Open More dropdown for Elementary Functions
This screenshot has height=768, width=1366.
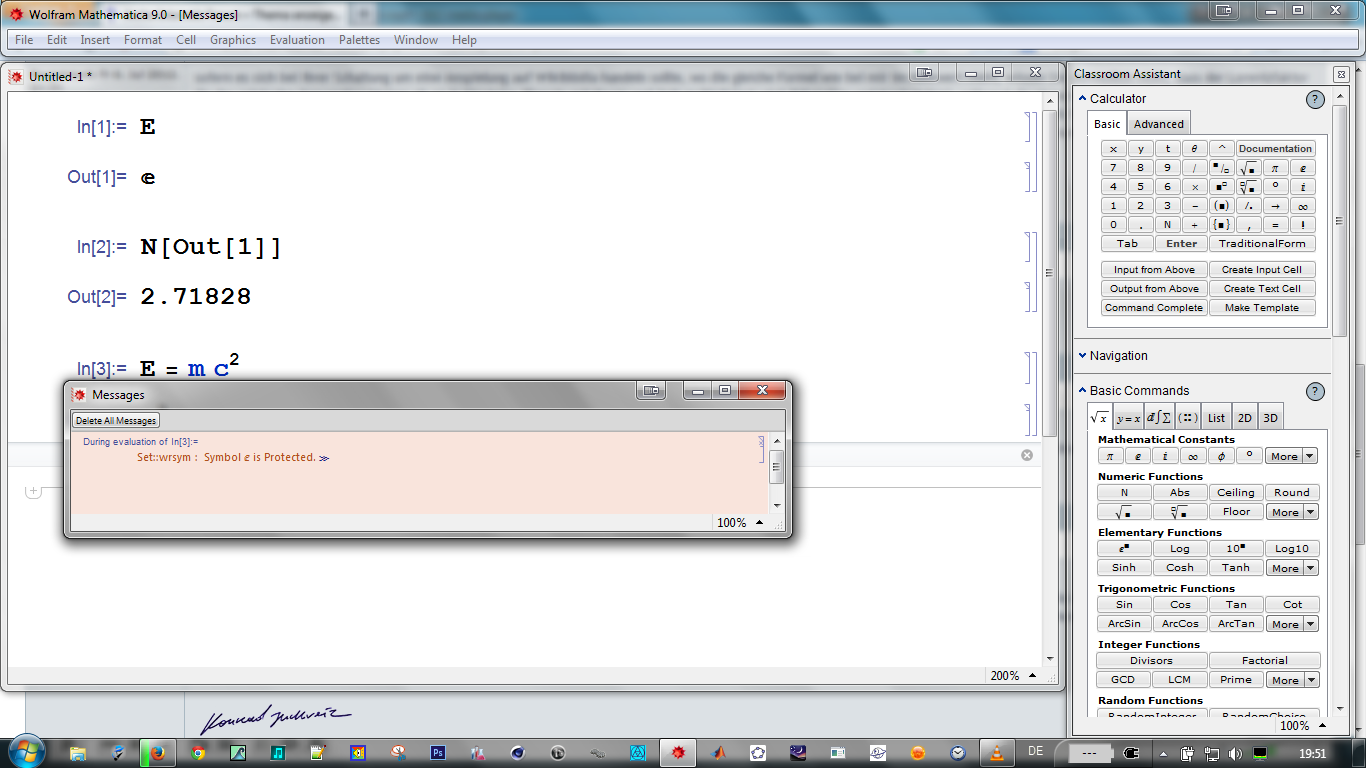tap(1292, 568)
